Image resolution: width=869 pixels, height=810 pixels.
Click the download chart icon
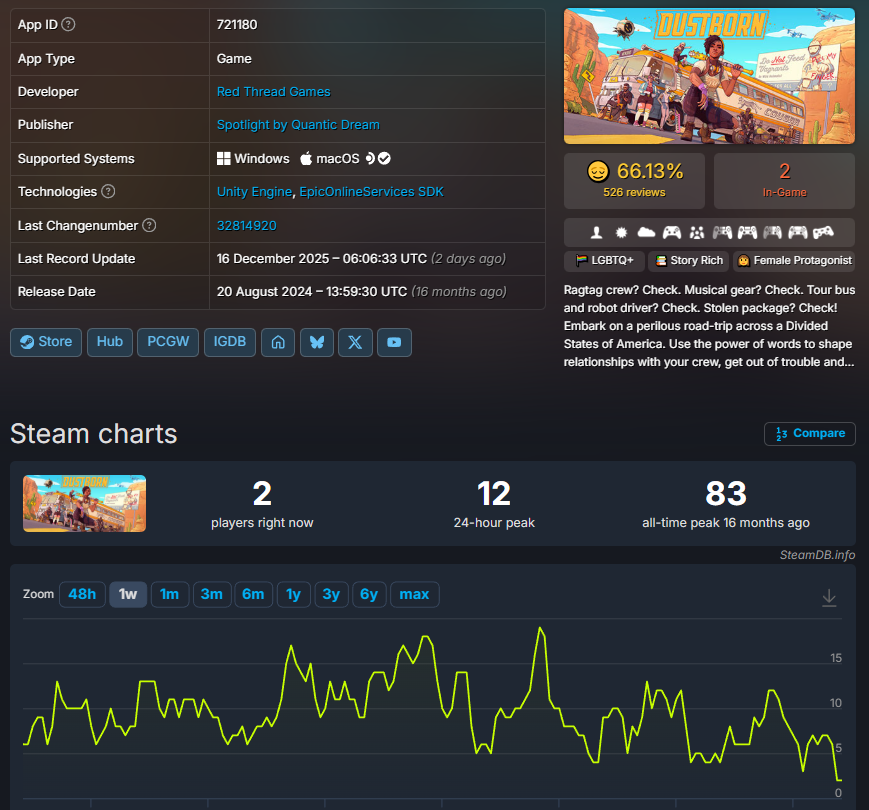[828, 598]
